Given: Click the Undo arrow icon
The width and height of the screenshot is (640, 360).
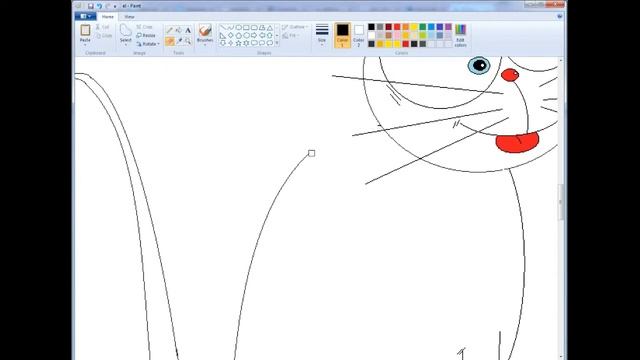Looking at the screenshot, I should coord(99,6).
